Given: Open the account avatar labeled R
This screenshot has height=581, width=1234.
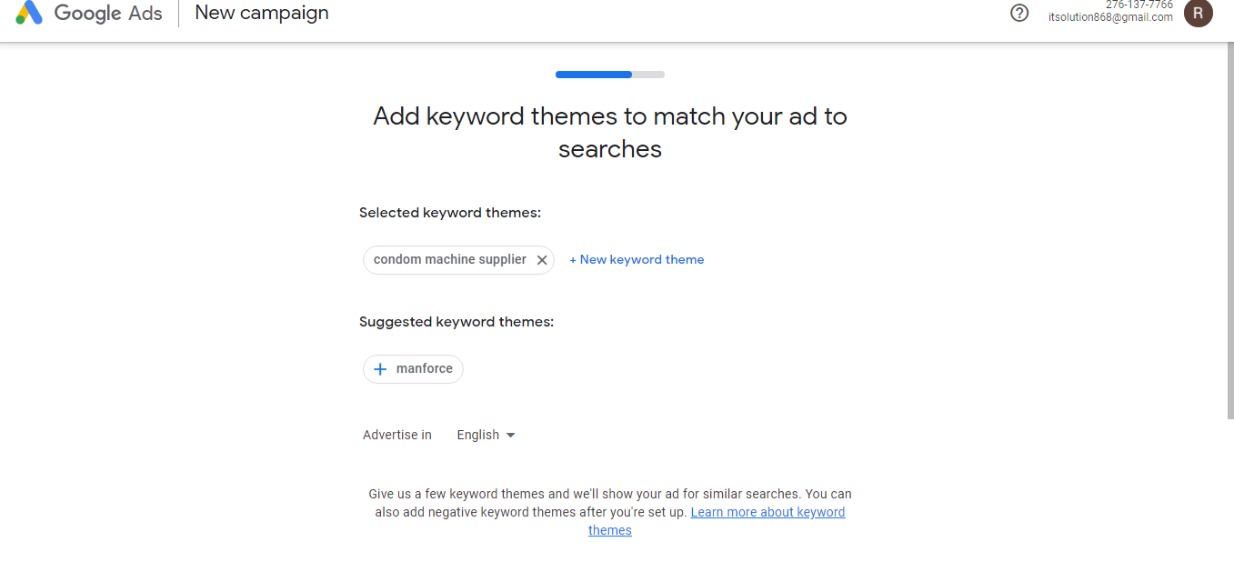Looking at the screenshot, I should [1197, 14].
